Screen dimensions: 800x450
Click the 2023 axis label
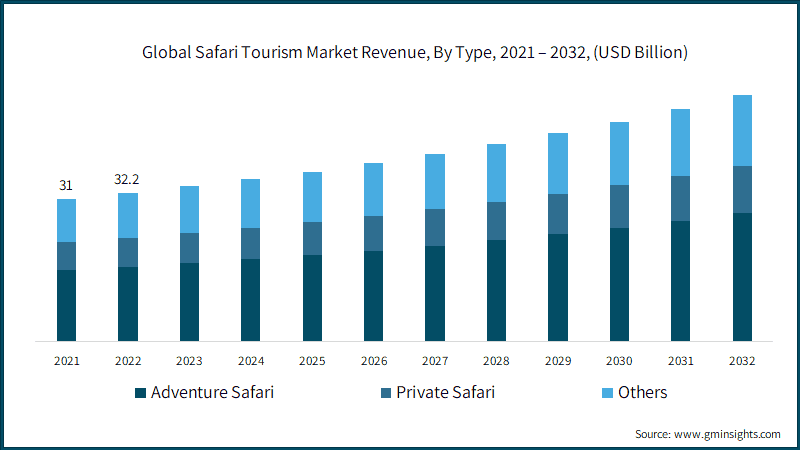coord(189,361)
